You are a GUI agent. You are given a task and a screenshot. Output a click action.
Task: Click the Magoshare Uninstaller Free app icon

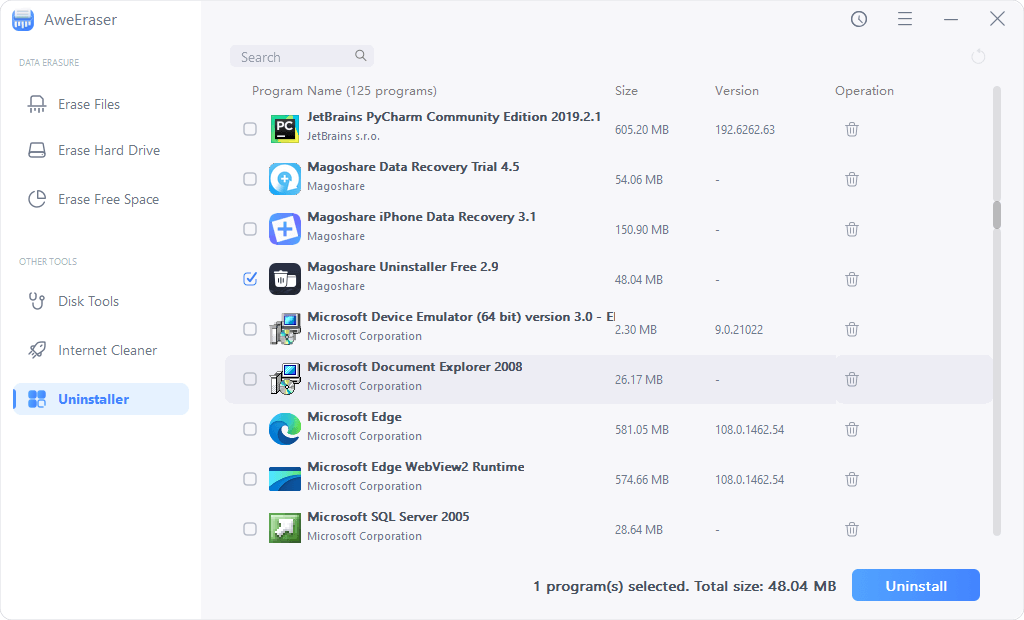click(285, 279)
